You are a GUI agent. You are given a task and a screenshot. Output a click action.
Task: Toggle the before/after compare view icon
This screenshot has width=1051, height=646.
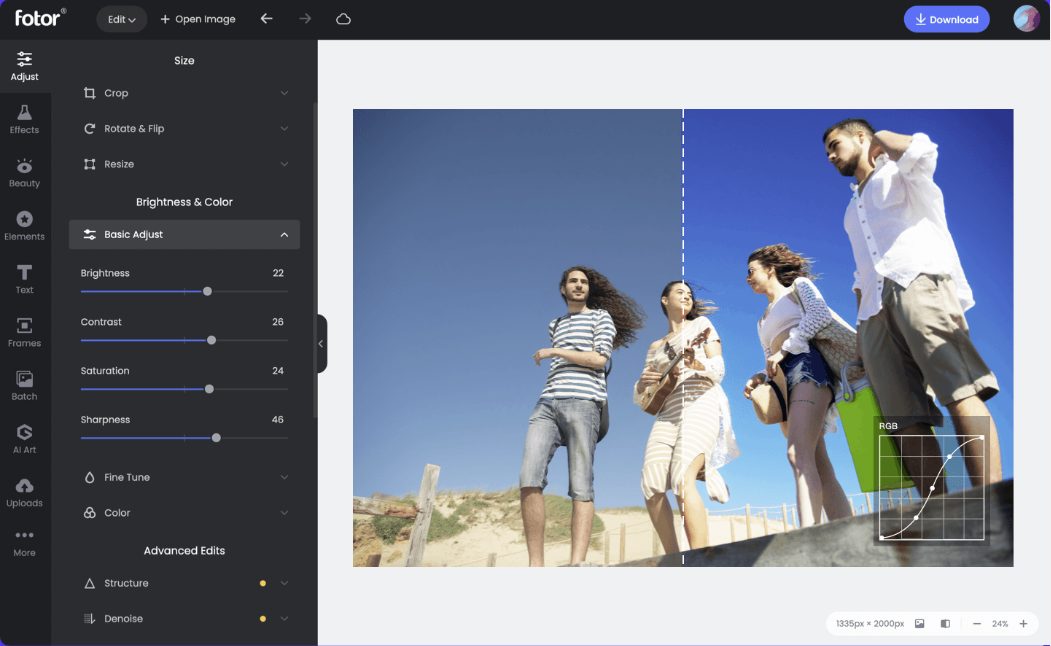click(x=945, y=624)
